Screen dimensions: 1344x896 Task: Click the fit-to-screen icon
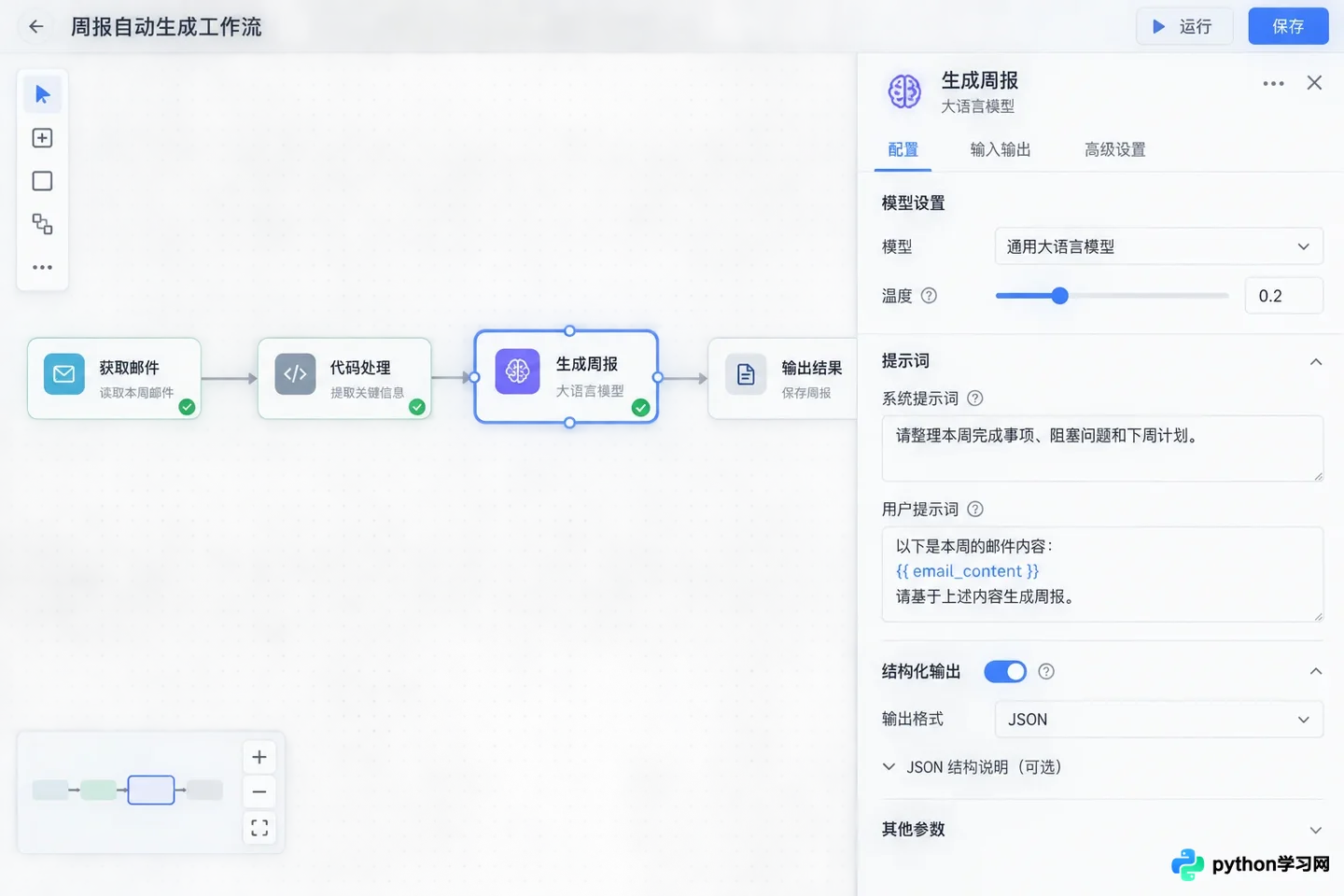(259, 828)
